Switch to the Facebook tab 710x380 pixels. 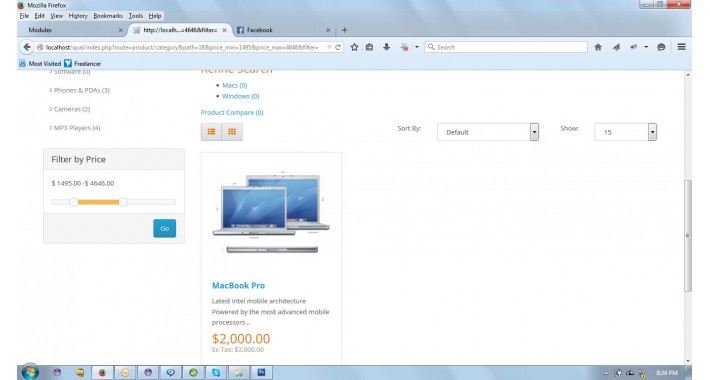(x=283, y=30)
